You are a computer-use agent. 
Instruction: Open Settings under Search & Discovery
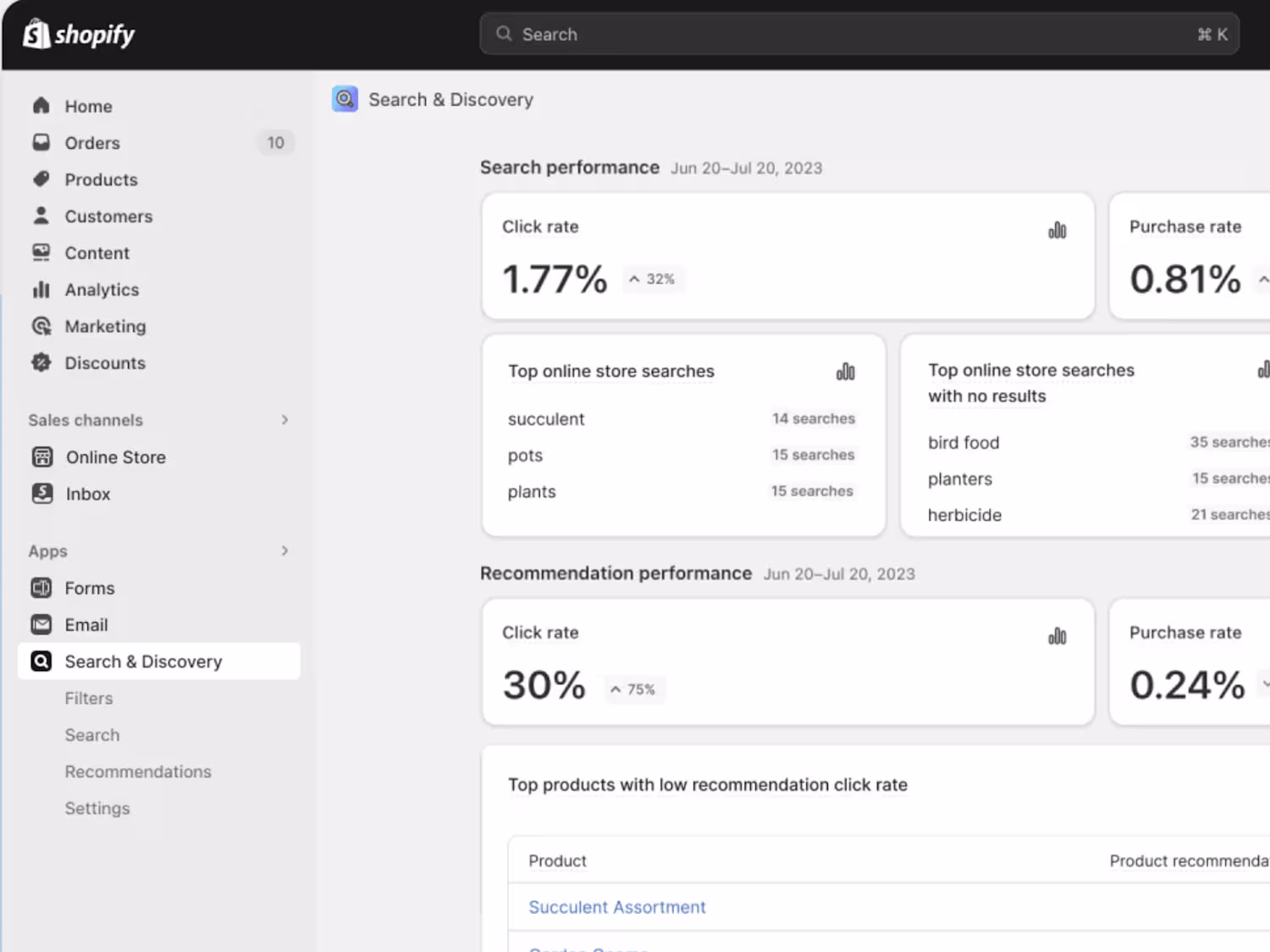click(x=97, y=808)
